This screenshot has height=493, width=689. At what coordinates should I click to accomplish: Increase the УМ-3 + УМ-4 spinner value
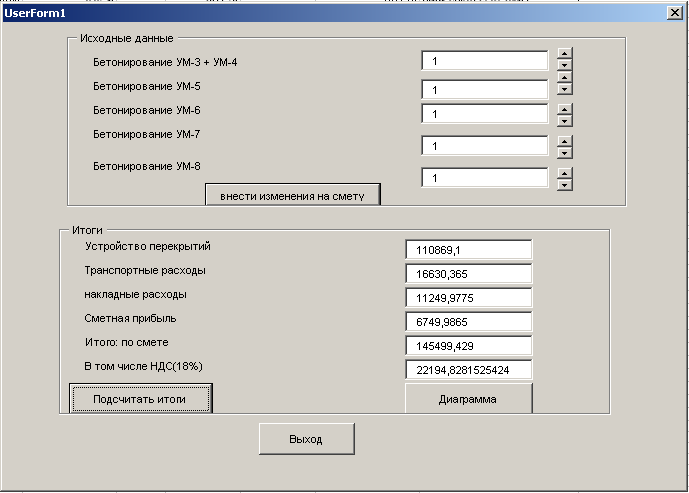click(x=565, y=53)
